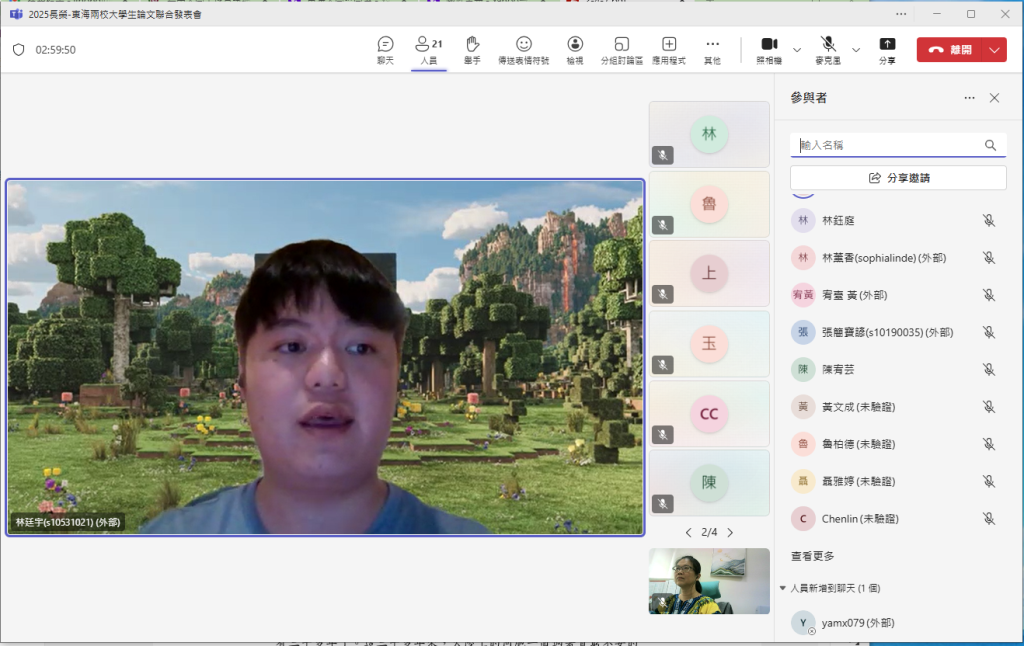Click the shield meeting-security icon
Screen dimensions: 1024x646
pos(18,50)
